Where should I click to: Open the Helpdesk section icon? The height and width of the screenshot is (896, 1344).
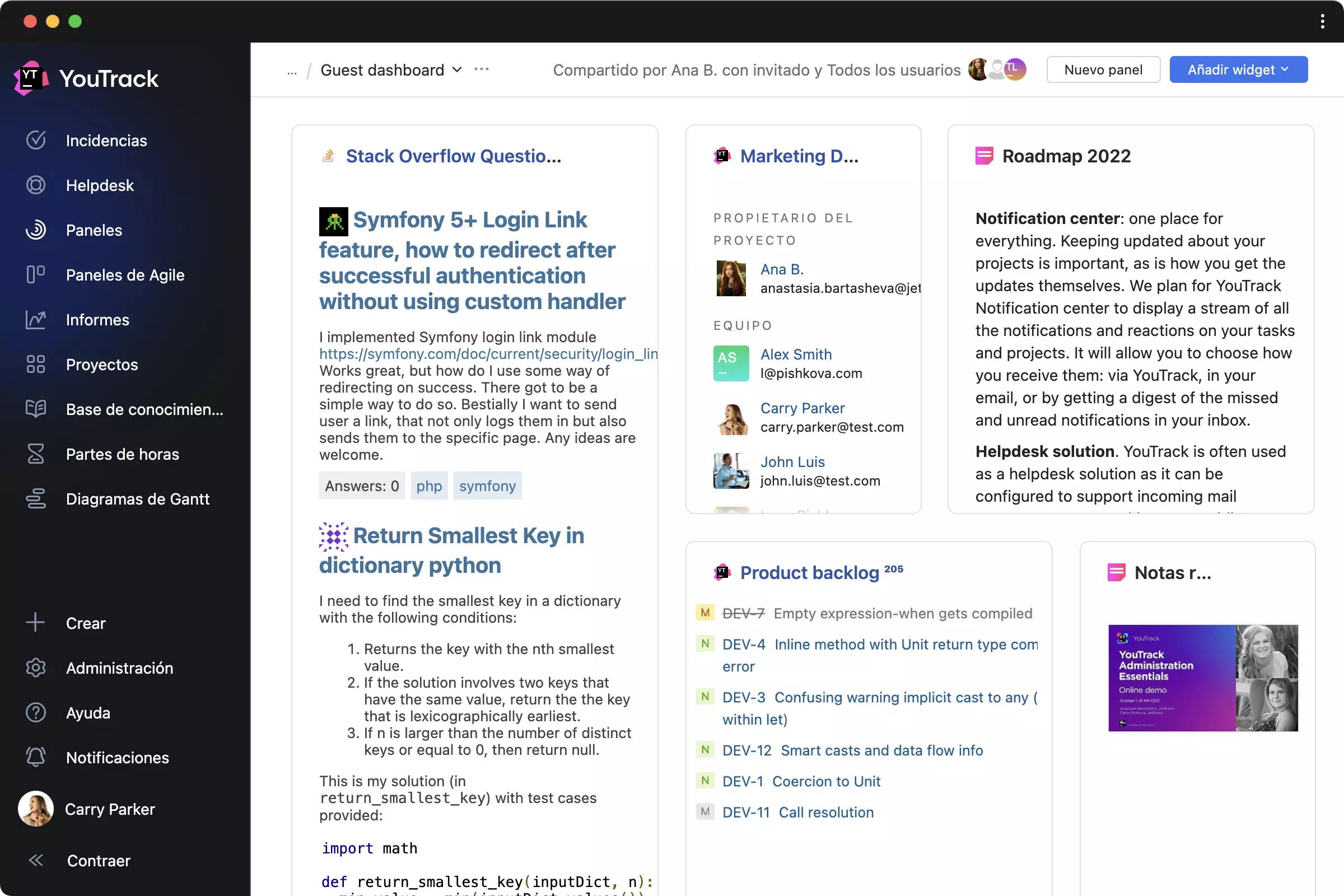click(36, 185)
